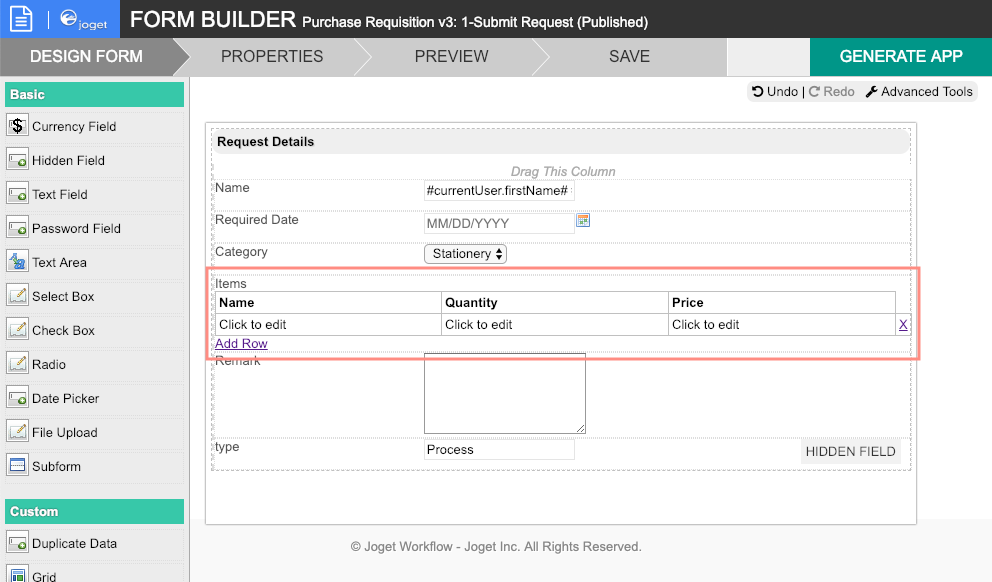Click the Joget logo in header
Viewport: 992px width, 582px height.
pos(84,19)
